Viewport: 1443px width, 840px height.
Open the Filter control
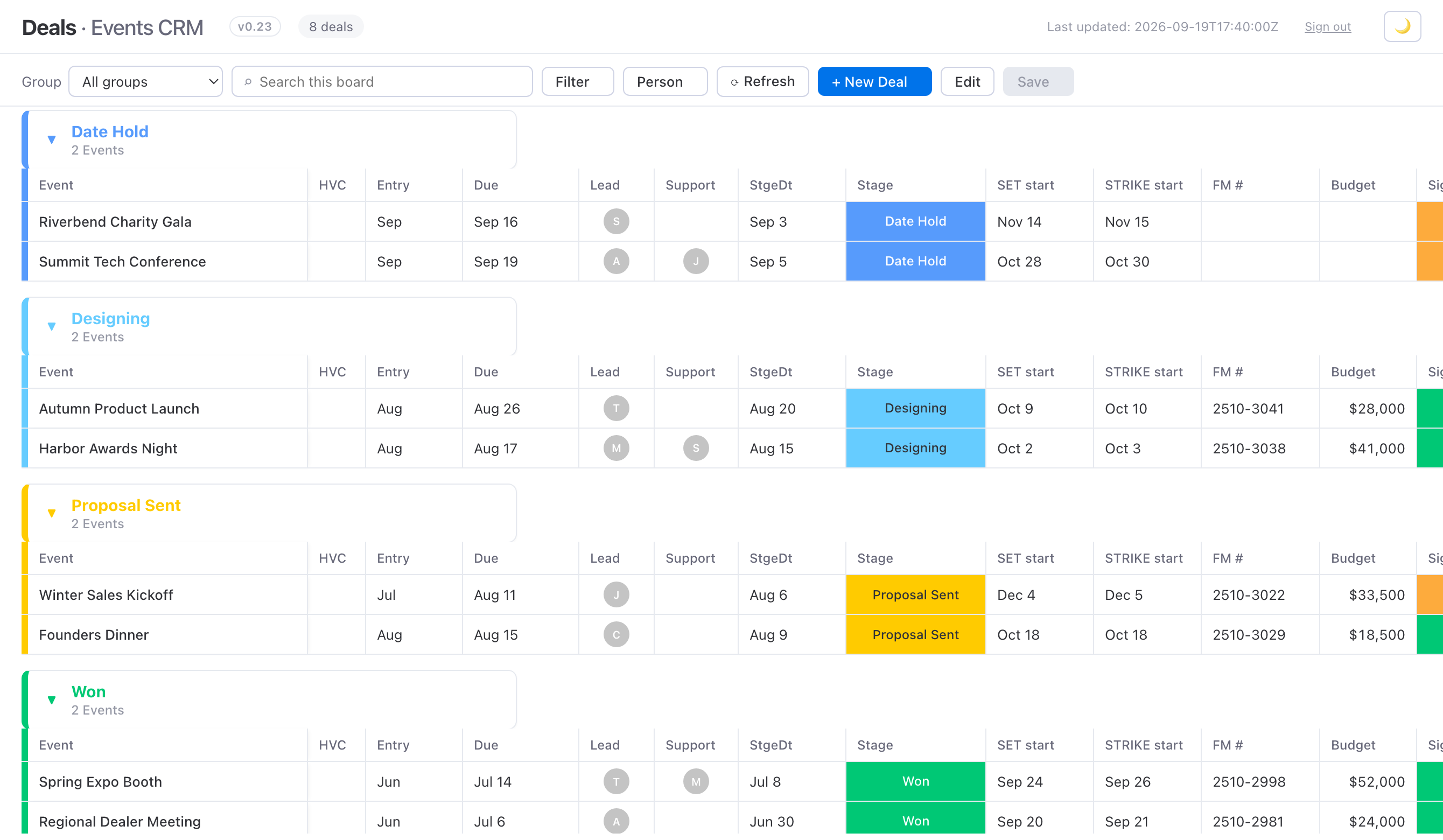click(577, 82)
